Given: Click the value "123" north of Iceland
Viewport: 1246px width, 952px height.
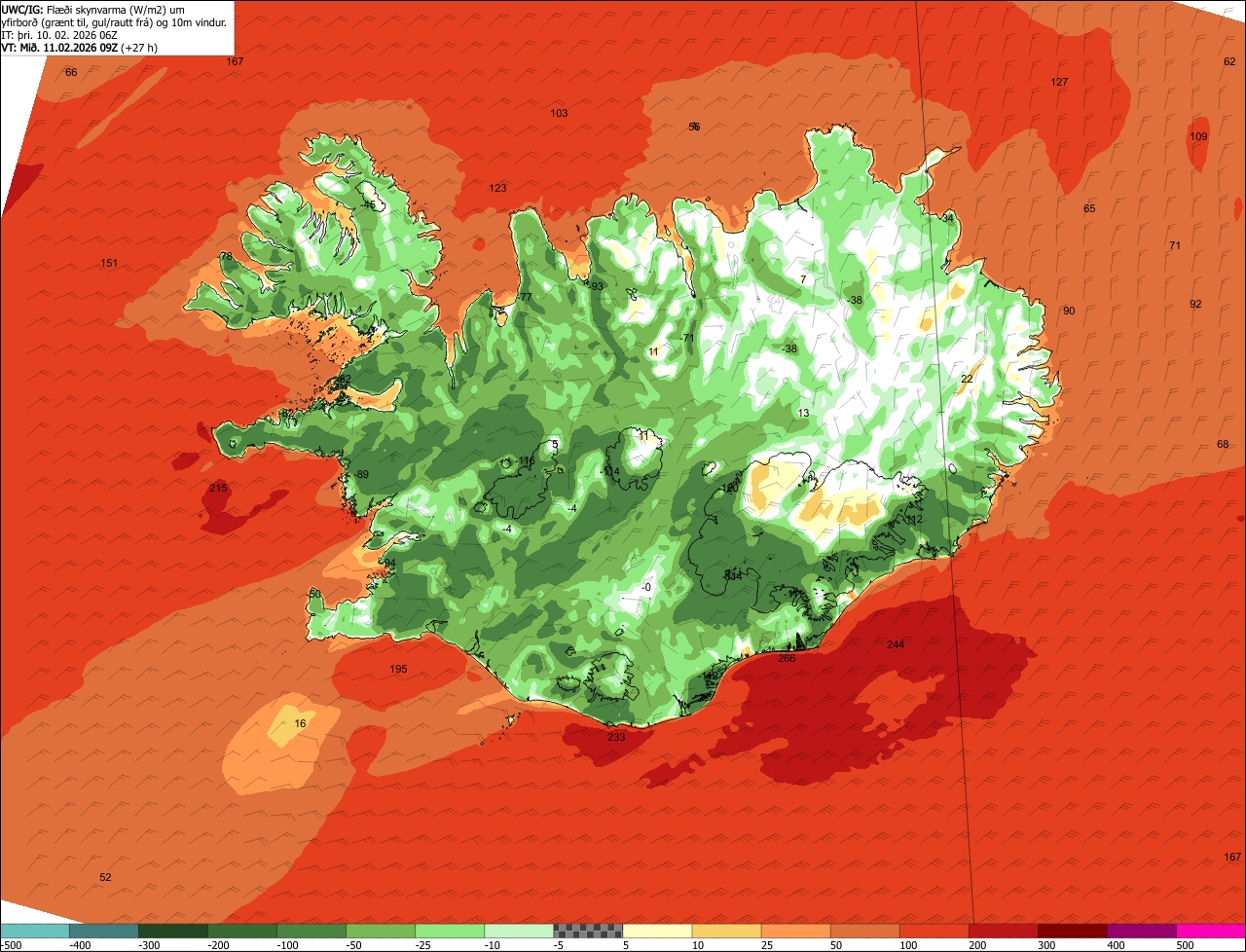Looking at the screenshot, I should tap(497, 188).
